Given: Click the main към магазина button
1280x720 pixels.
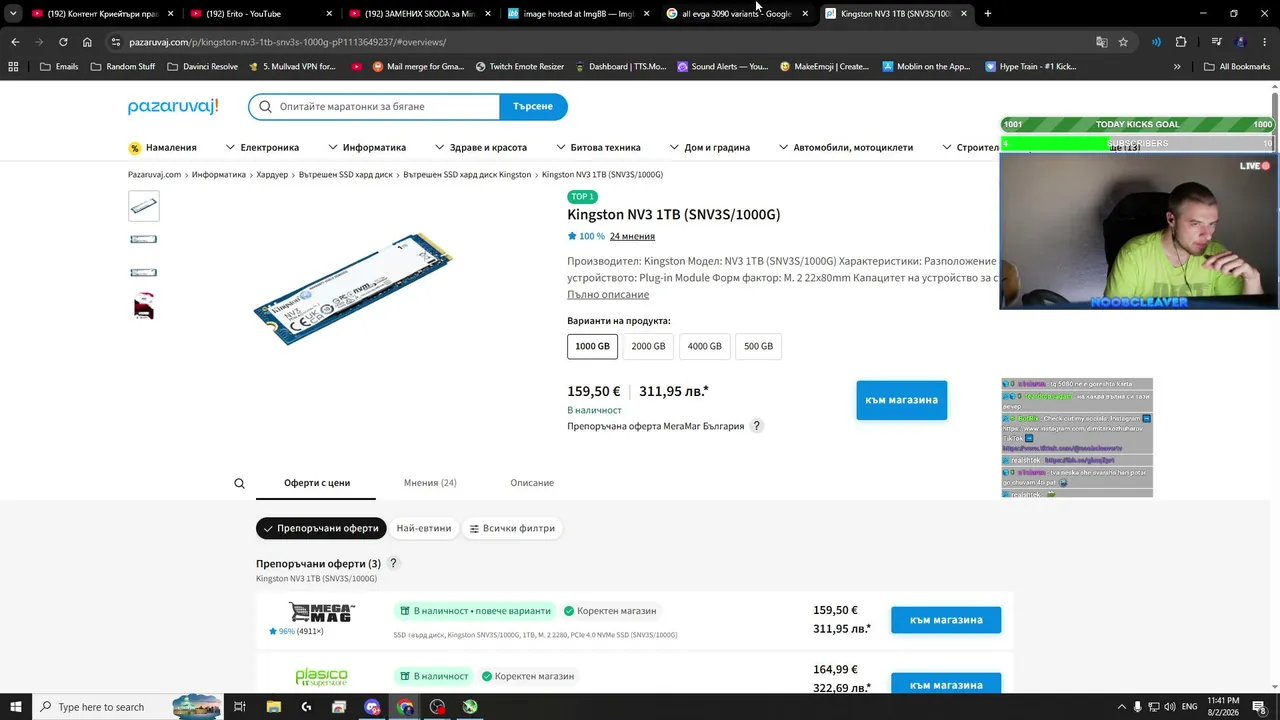Looking at the screenshot, I should point(901,400).
